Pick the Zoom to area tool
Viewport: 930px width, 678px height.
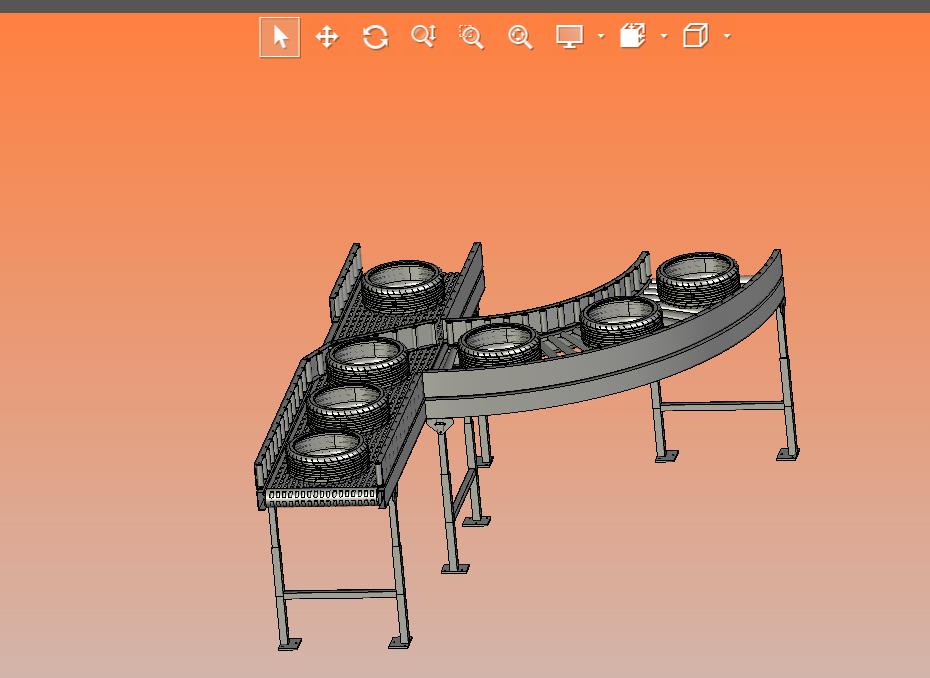tap(472, 37)
